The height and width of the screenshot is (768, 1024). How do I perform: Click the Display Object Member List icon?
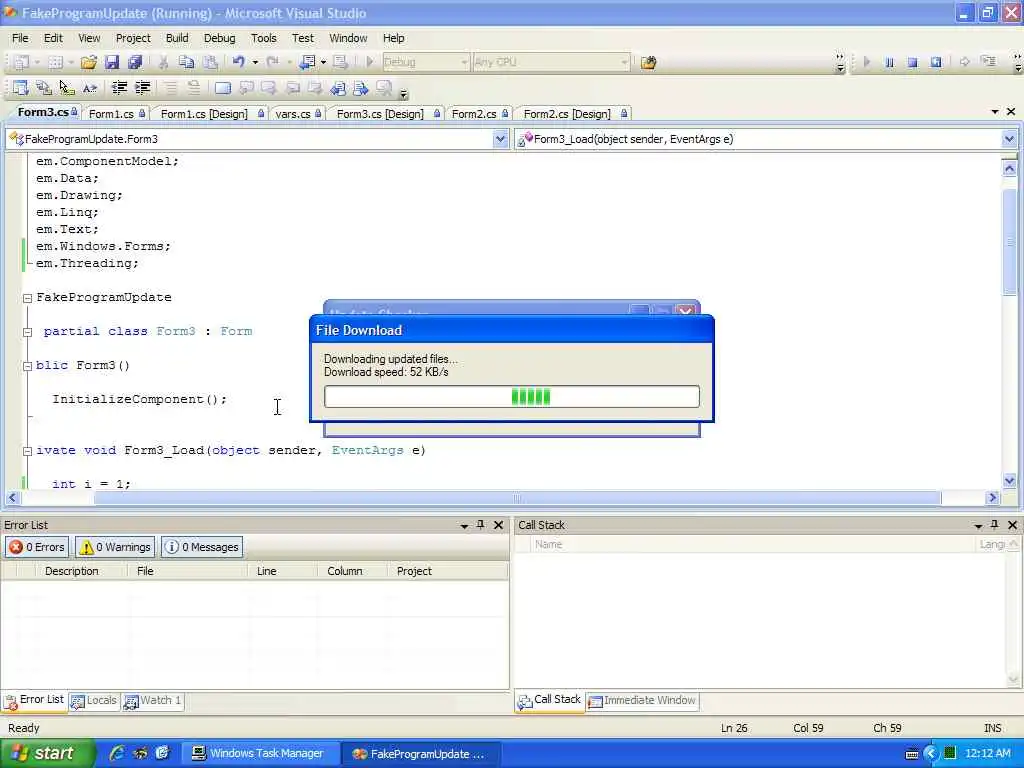coord(21,88)
